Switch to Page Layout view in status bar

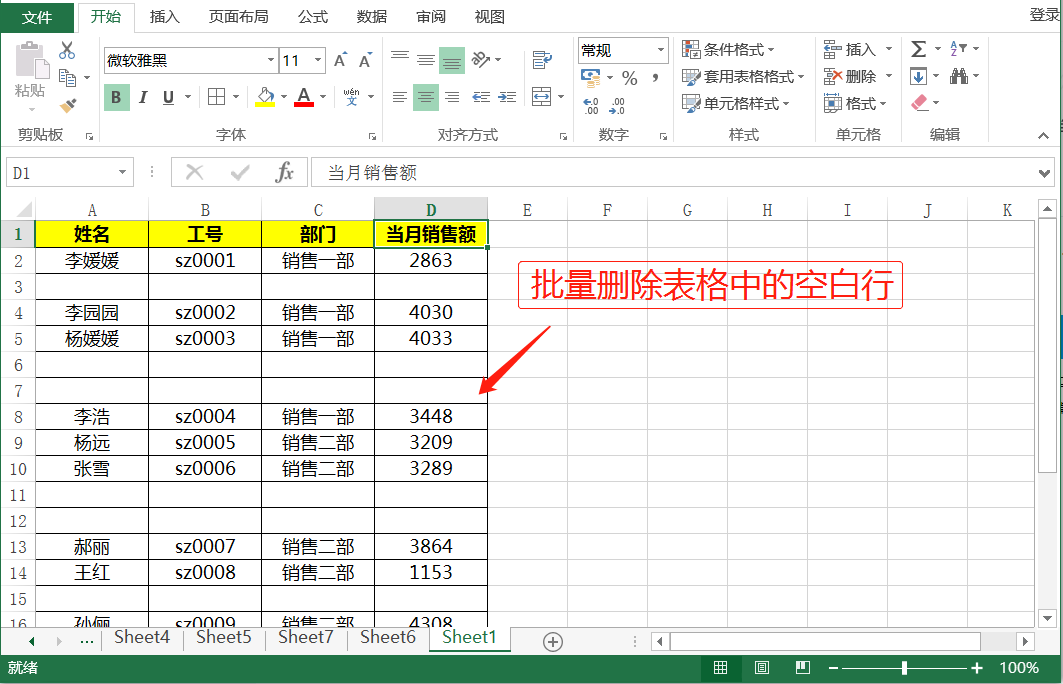point(762,668)
